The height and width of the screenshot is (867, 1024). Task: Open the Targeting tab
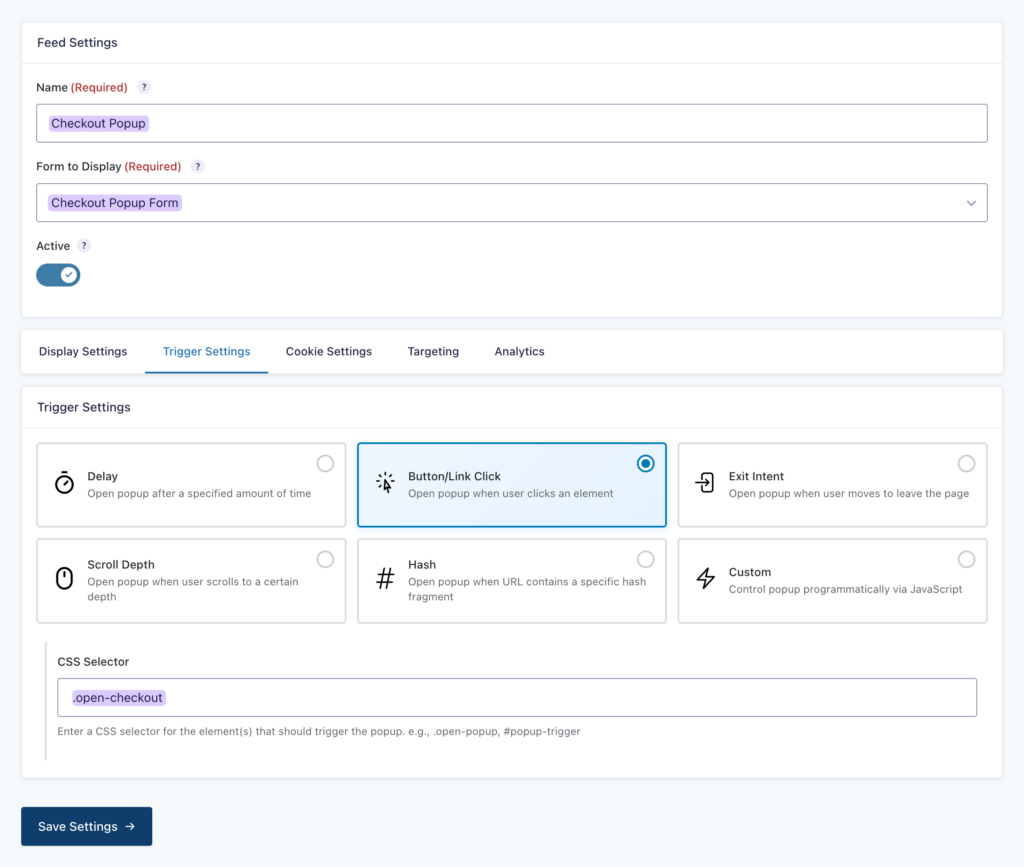click(433, 351)
